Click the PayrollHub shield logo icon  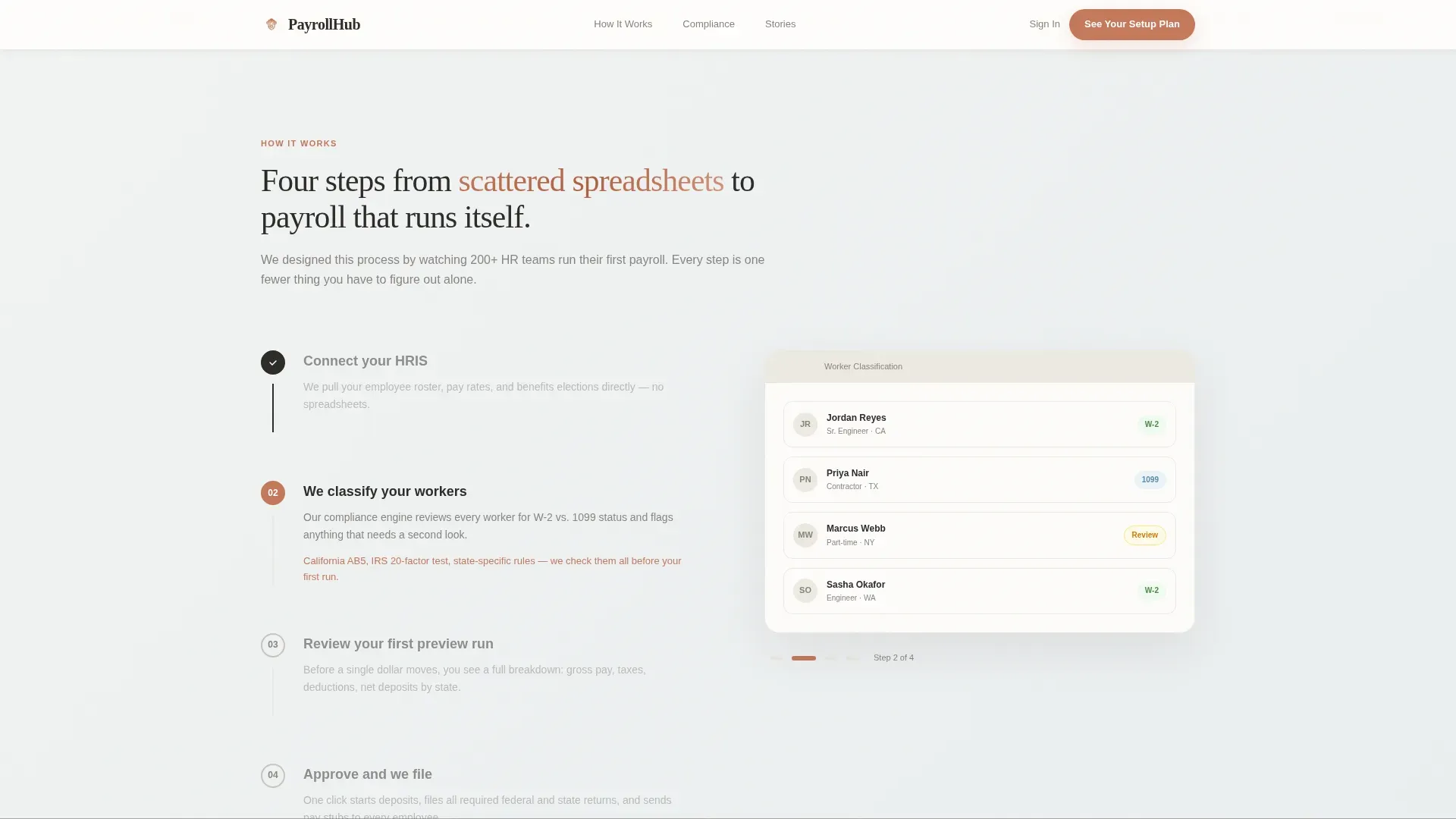pyautogui.click(x=271, y=24)
